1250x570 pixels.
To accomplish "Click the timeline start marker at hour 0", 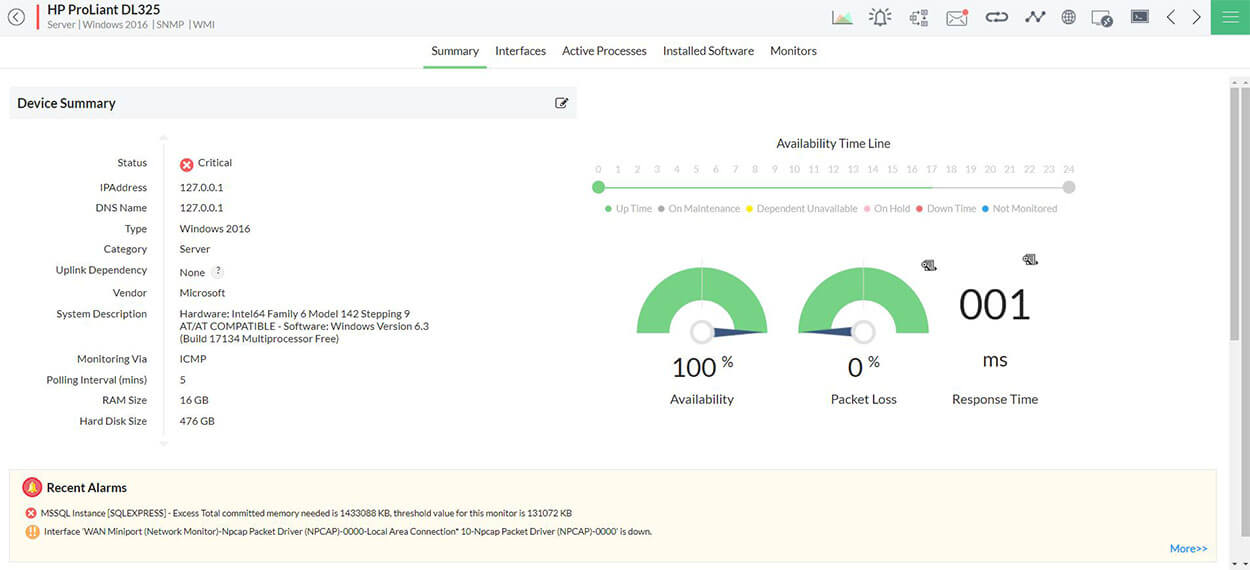I will click(x=598, y=187).
